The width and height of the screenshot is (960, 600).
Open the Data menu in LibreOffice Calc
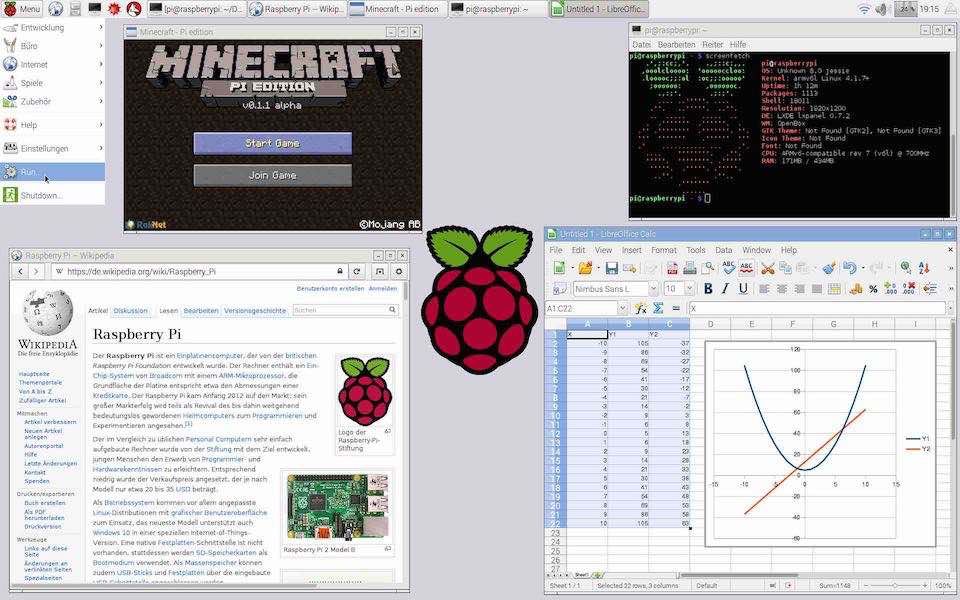(723, 250)
